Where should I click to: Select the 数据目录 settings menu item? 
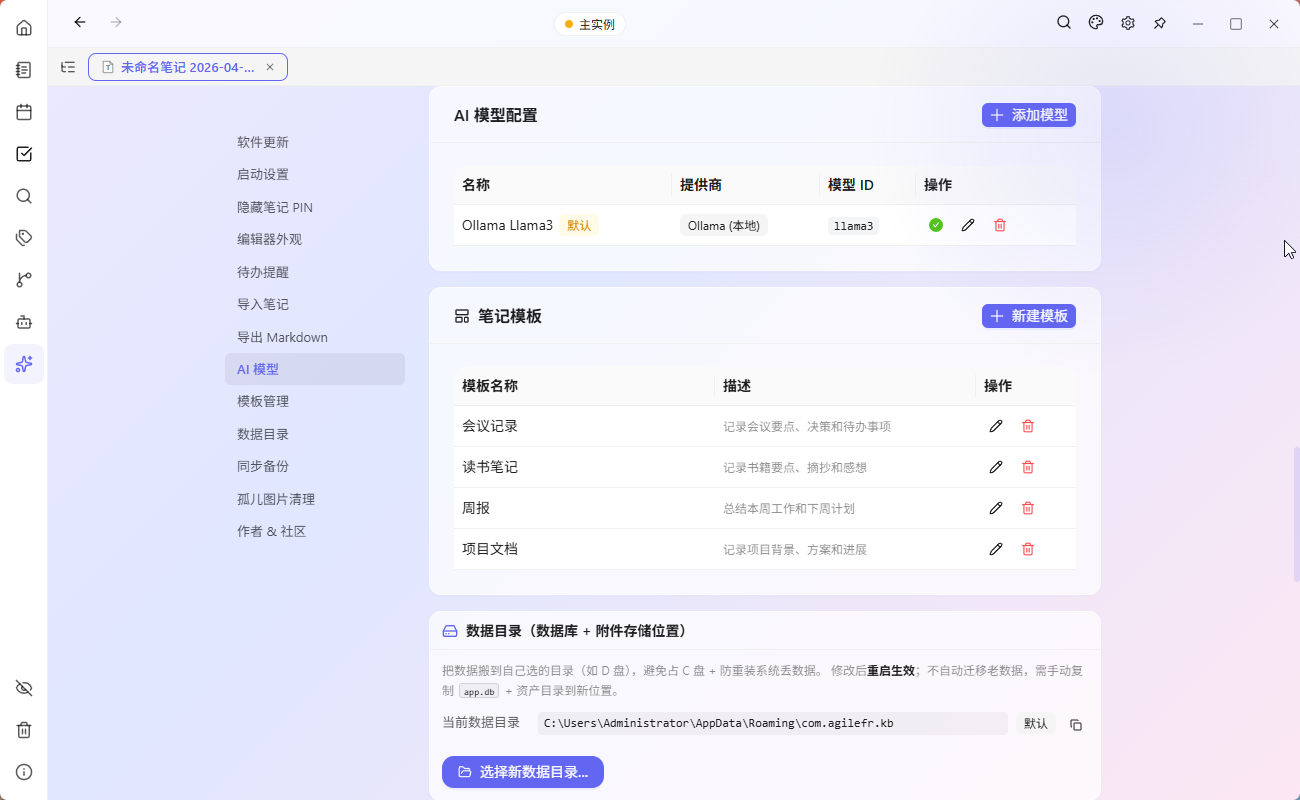point(263,433)
